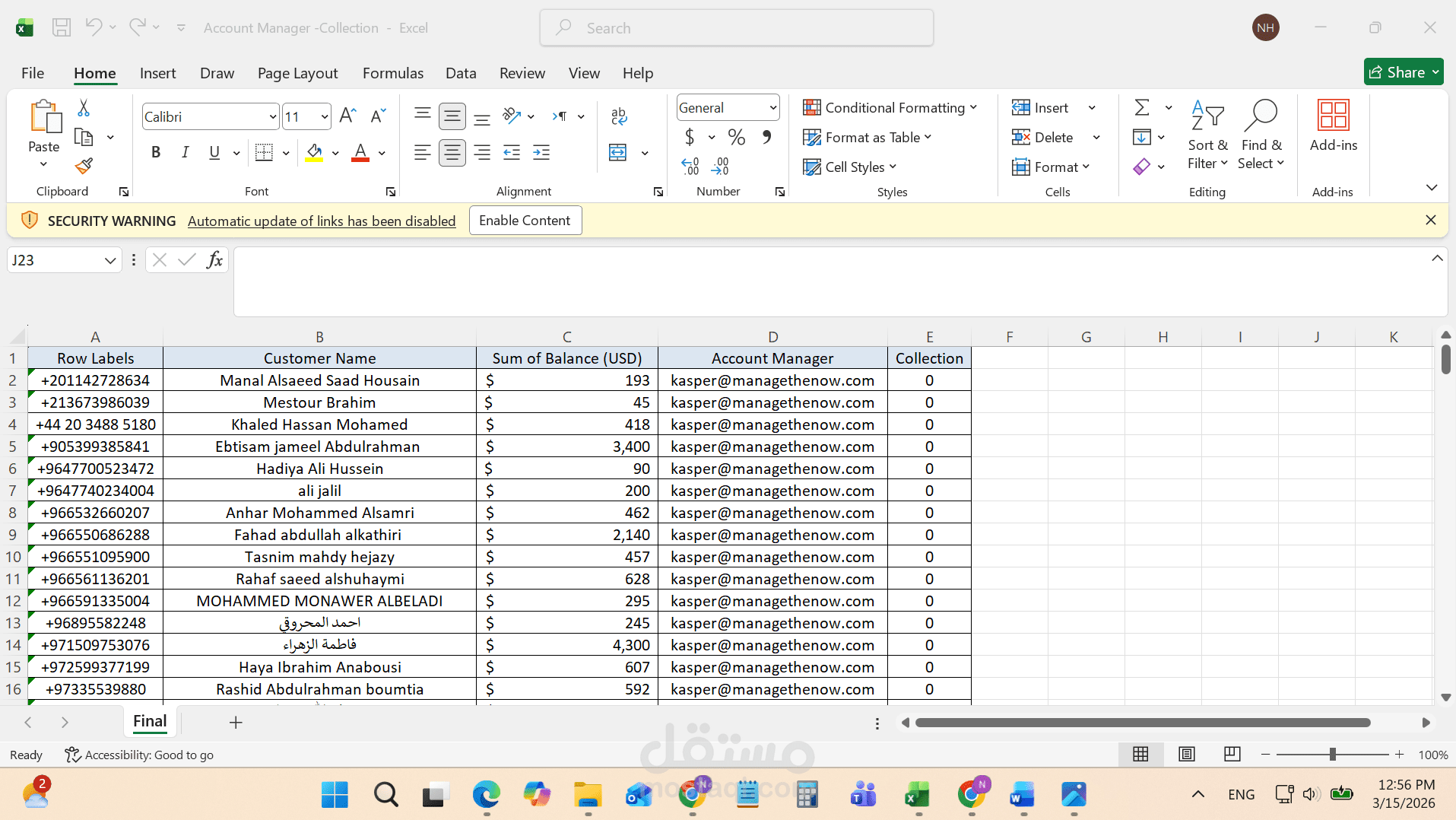Viewport: 1456px width, 820px height.
Task: Toggle Align Right horizontal alignment
Action: click(x=482, y=152)
